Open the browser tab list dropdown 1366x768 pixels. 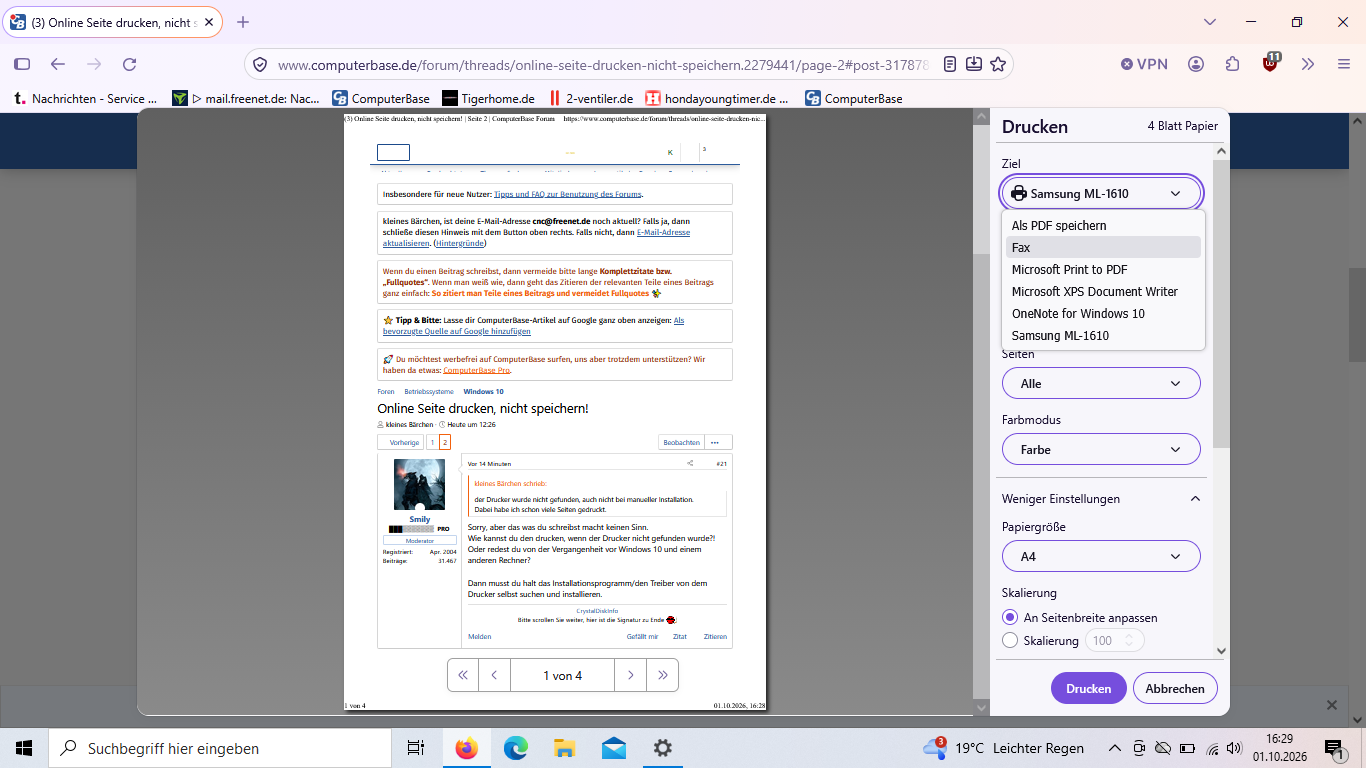1210,22
